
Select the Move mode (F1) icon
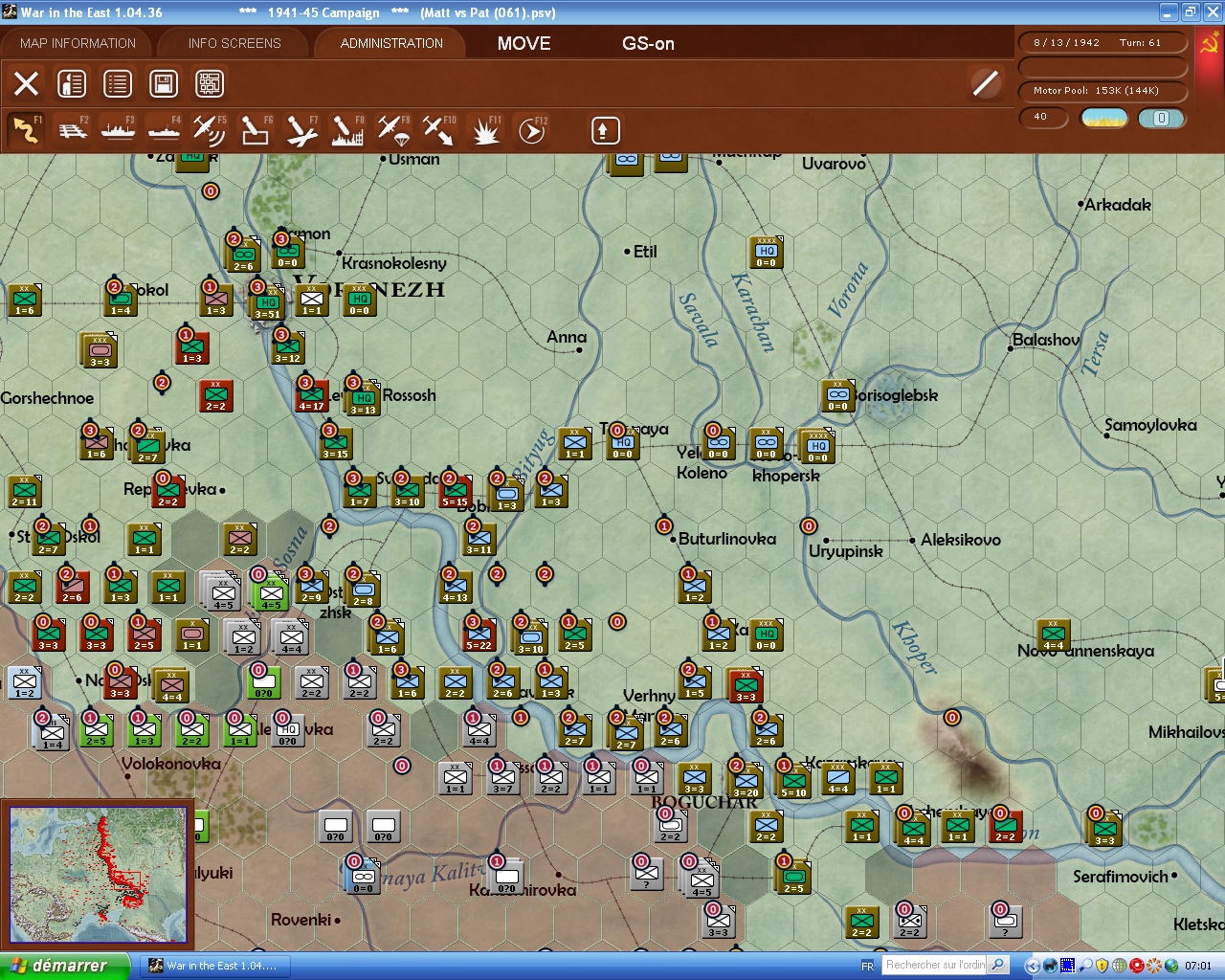click(26, 130)
